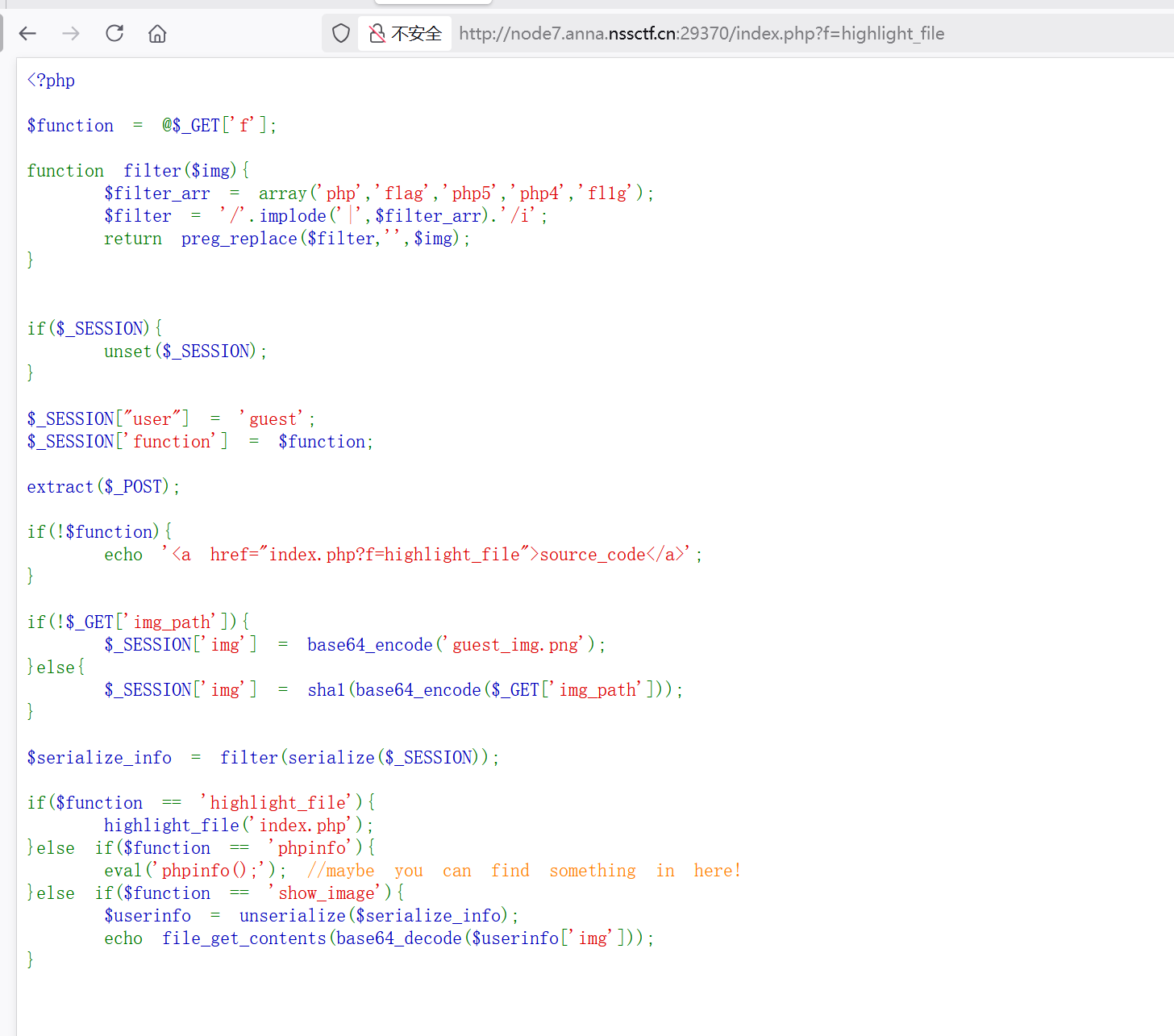Click the opening <?php tag text

point(51,80)
